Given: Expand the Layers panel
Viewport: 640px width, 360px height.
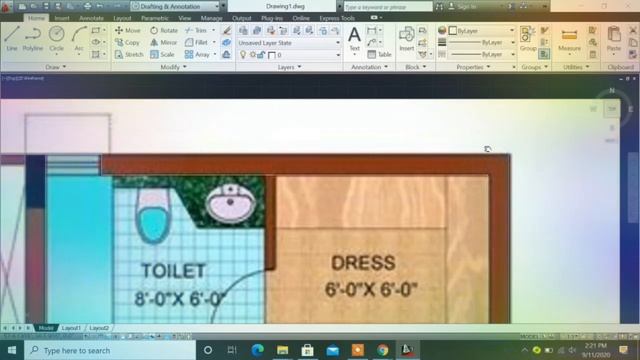Looking at the screenshot, I should coord(289,67).
